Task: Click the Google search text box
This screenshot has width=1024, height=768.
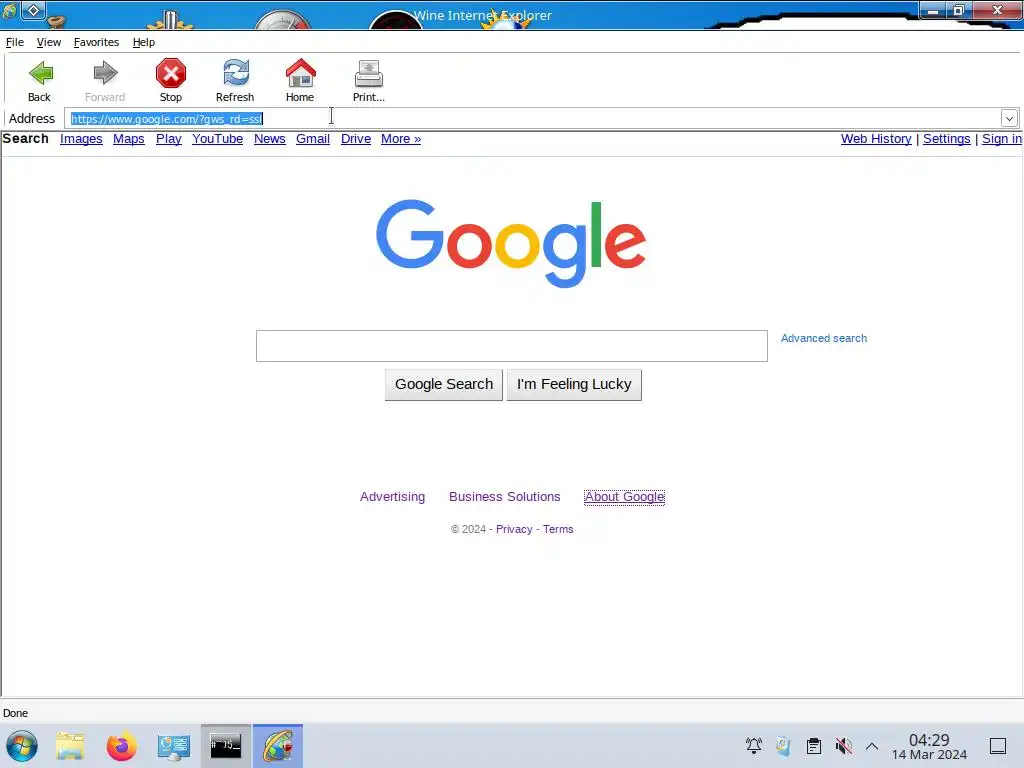Action: [x=511, y=346]
